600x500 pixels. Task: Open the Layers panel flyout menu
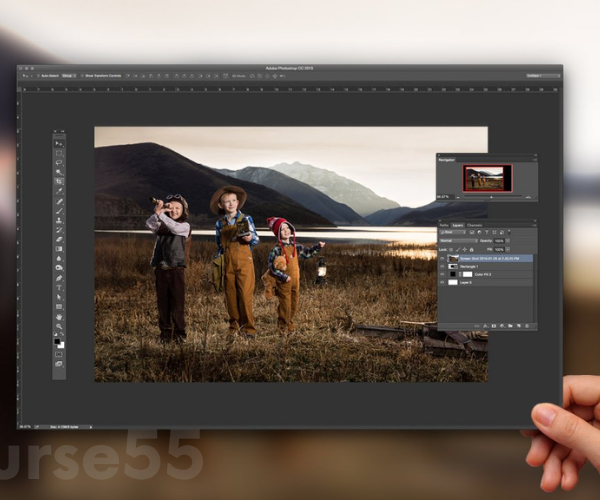534,225
